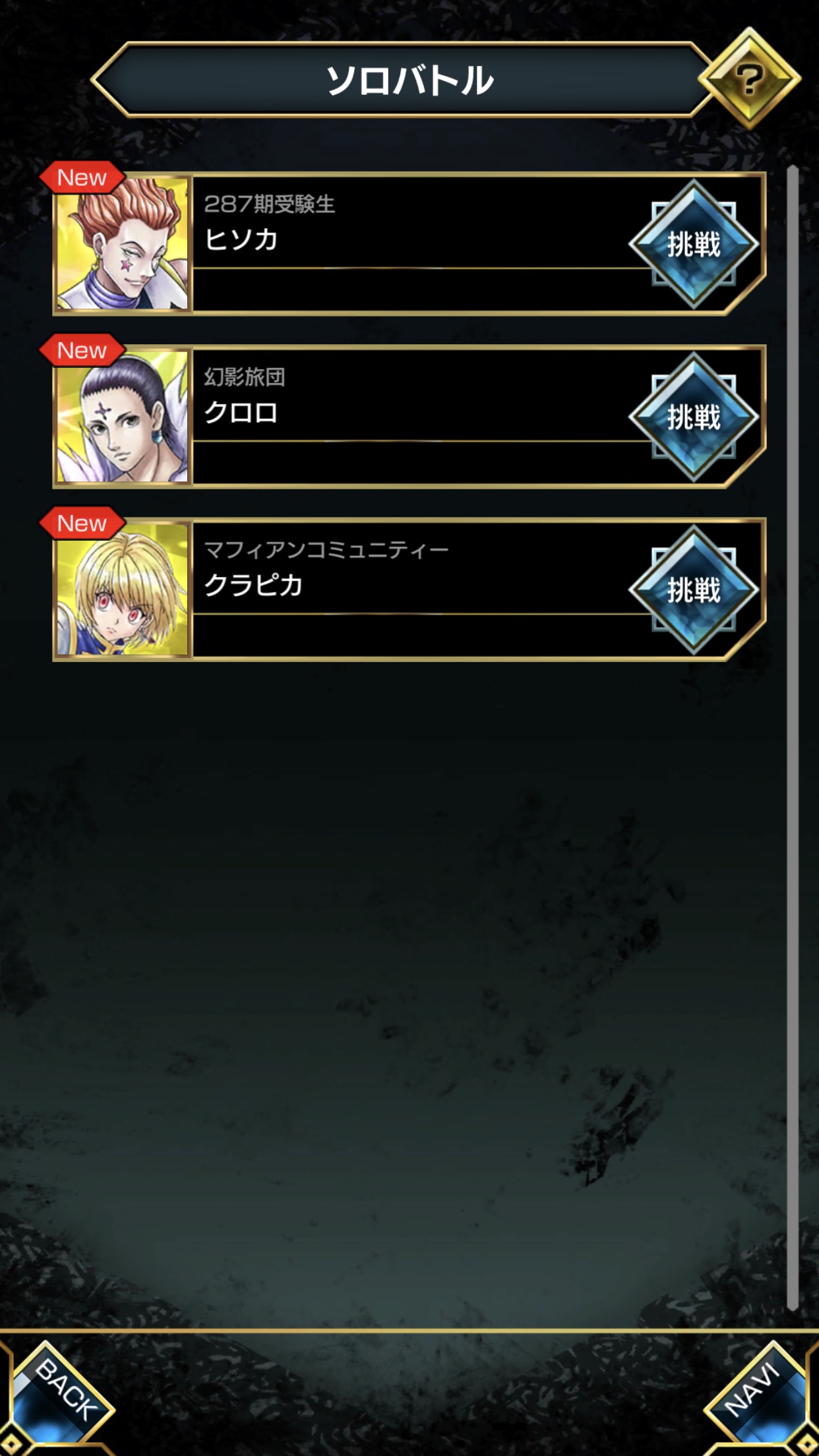
Task: Open the golden question mark help icon
Action: coord(749,79)
